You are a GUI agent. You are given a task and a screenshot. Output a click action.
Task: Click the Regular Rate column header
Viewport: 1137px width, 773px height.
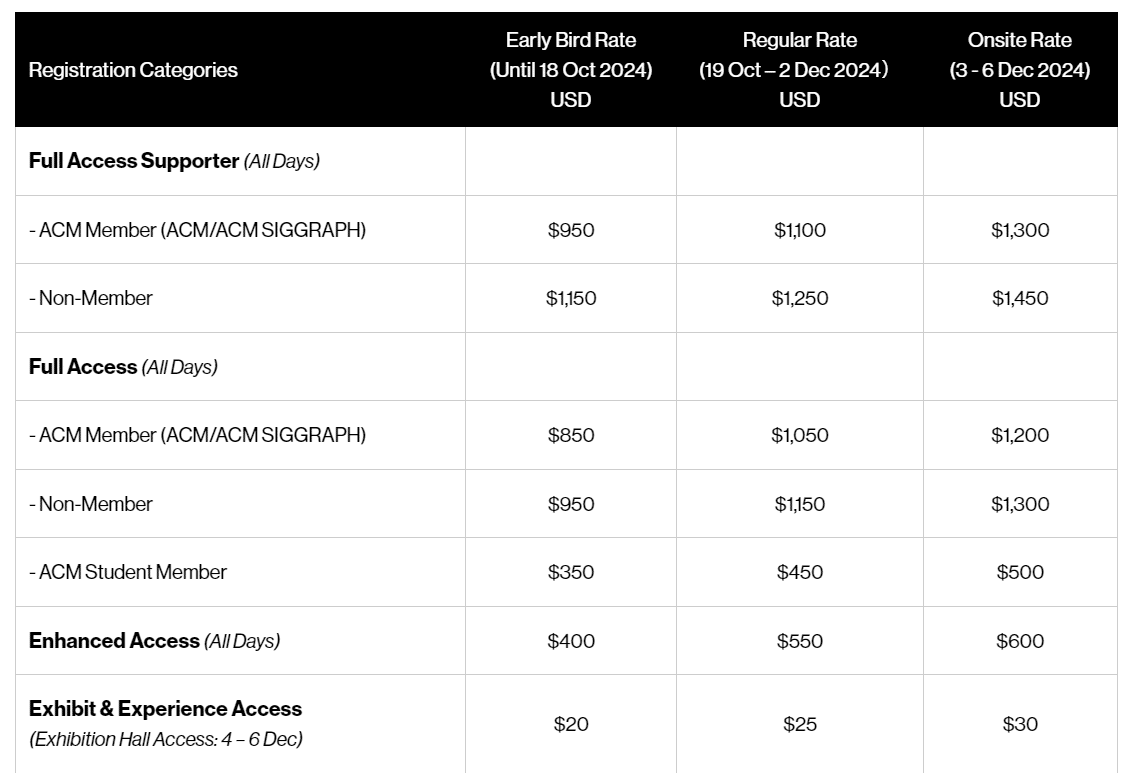799,70
